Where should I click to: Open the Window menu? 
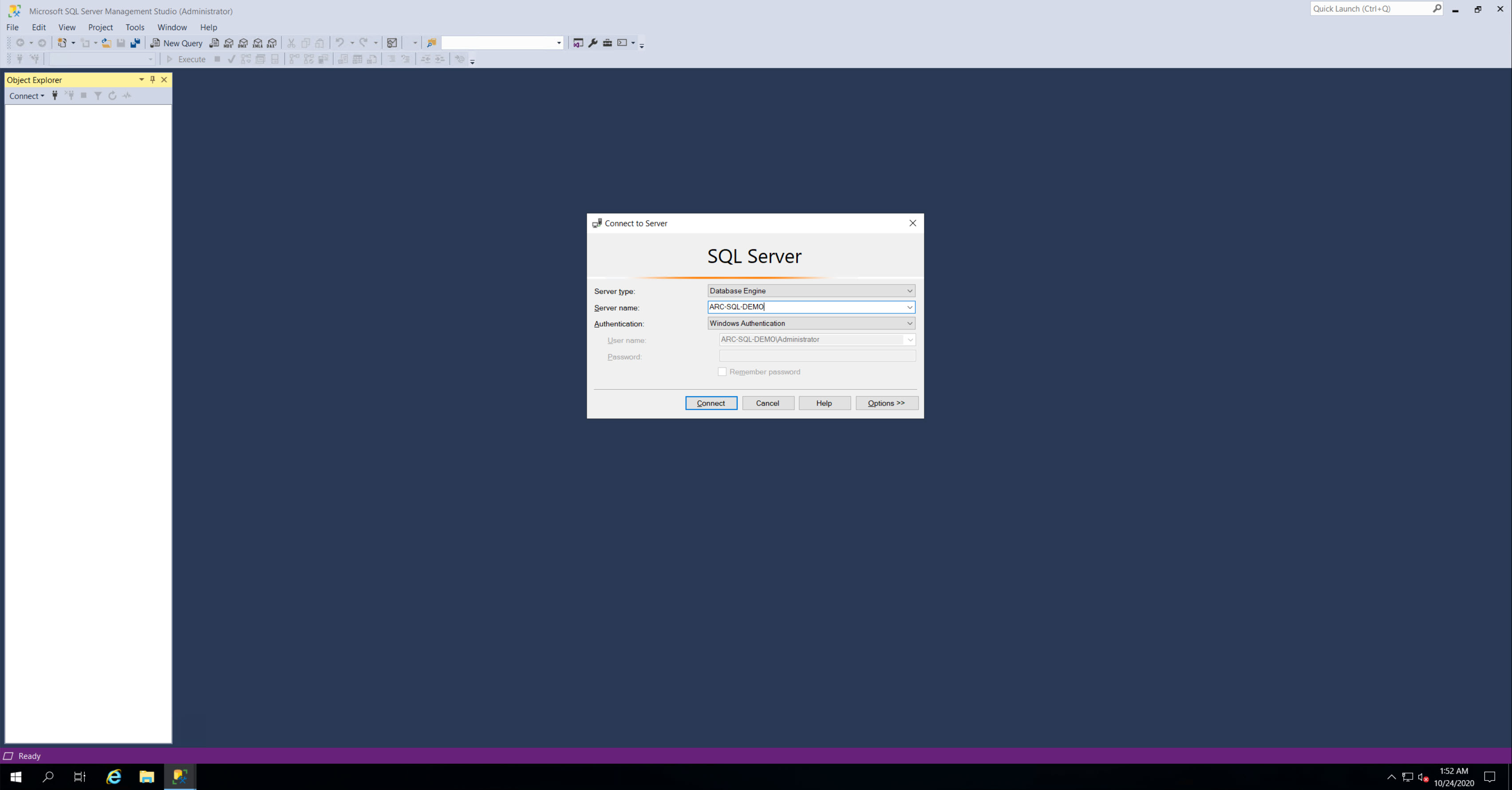click(x=172, y=27)
